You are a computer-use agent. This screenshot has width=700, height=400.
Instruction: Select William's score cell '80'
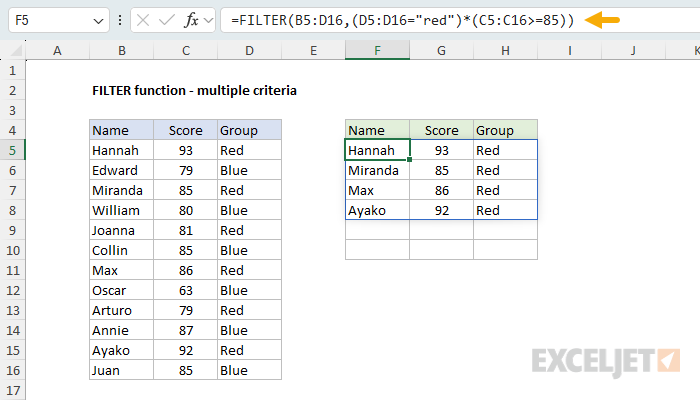coord(186,210)
